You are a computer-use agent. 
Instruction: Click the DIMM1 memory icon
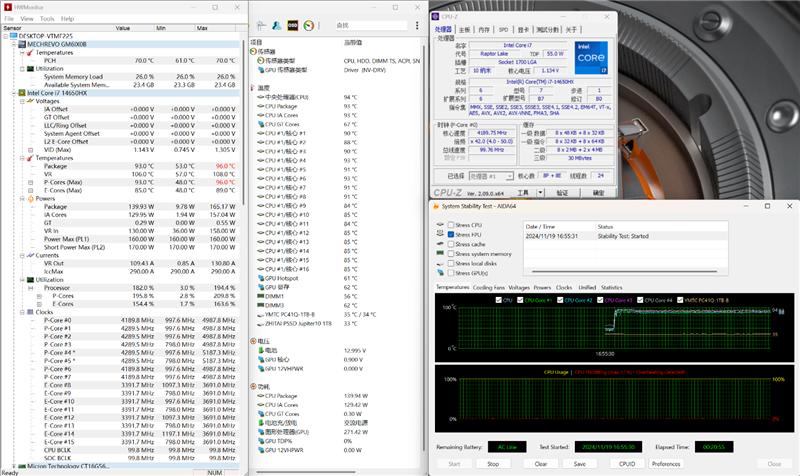tap(261, 296)
